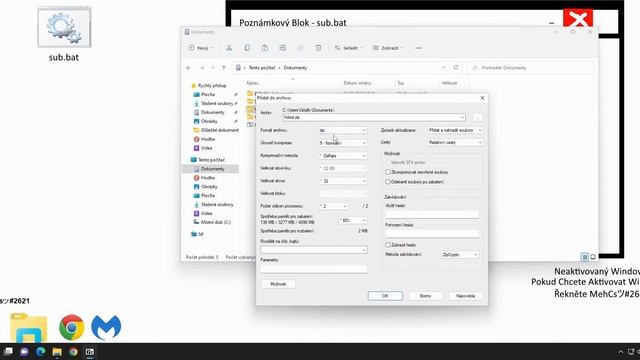Open the three-dots more menu in Explorer
The height and width of the screenshot is (360, 640).
click(x=418, y=48)
